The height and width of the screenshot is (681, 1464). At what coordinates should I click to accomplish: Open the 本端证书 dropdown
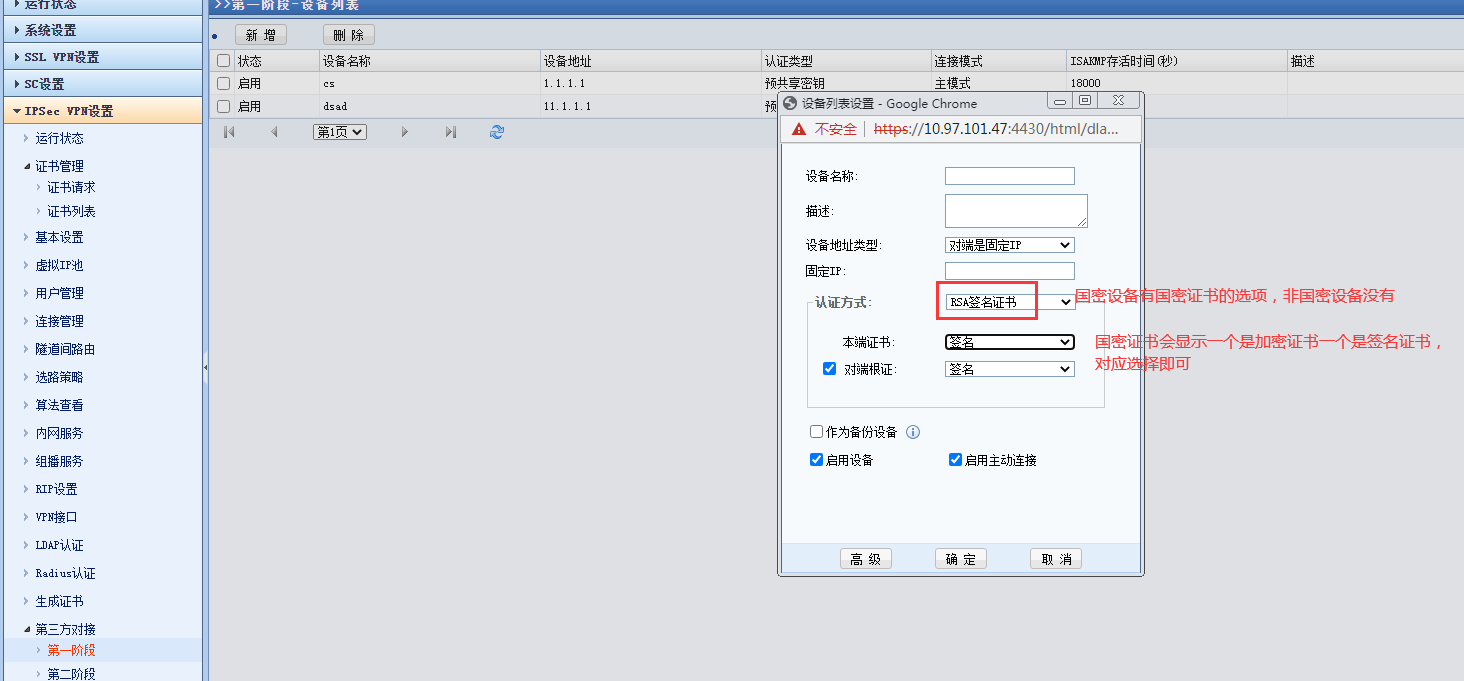click(1009, 342)
